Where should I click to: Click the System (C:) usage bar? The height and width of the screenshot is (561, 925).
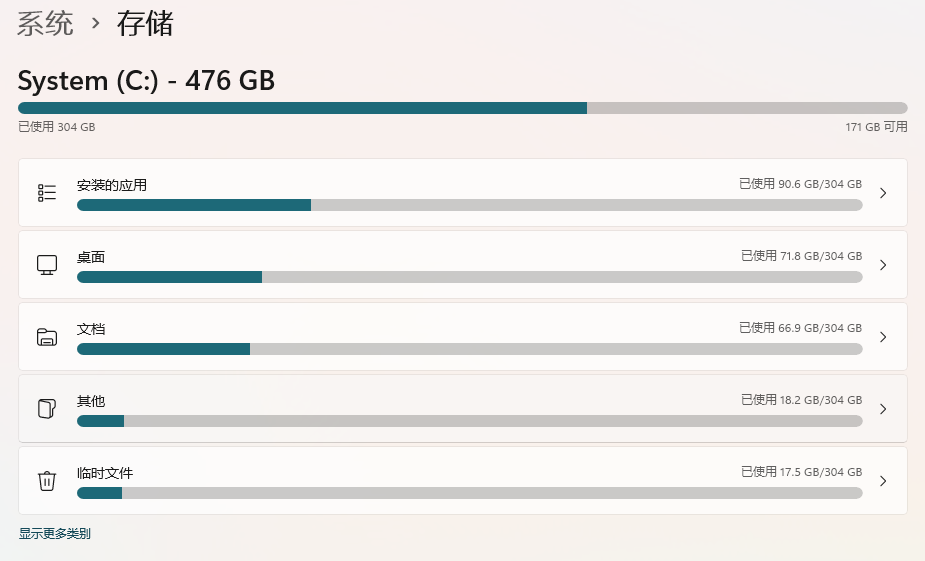pos(462,108)
